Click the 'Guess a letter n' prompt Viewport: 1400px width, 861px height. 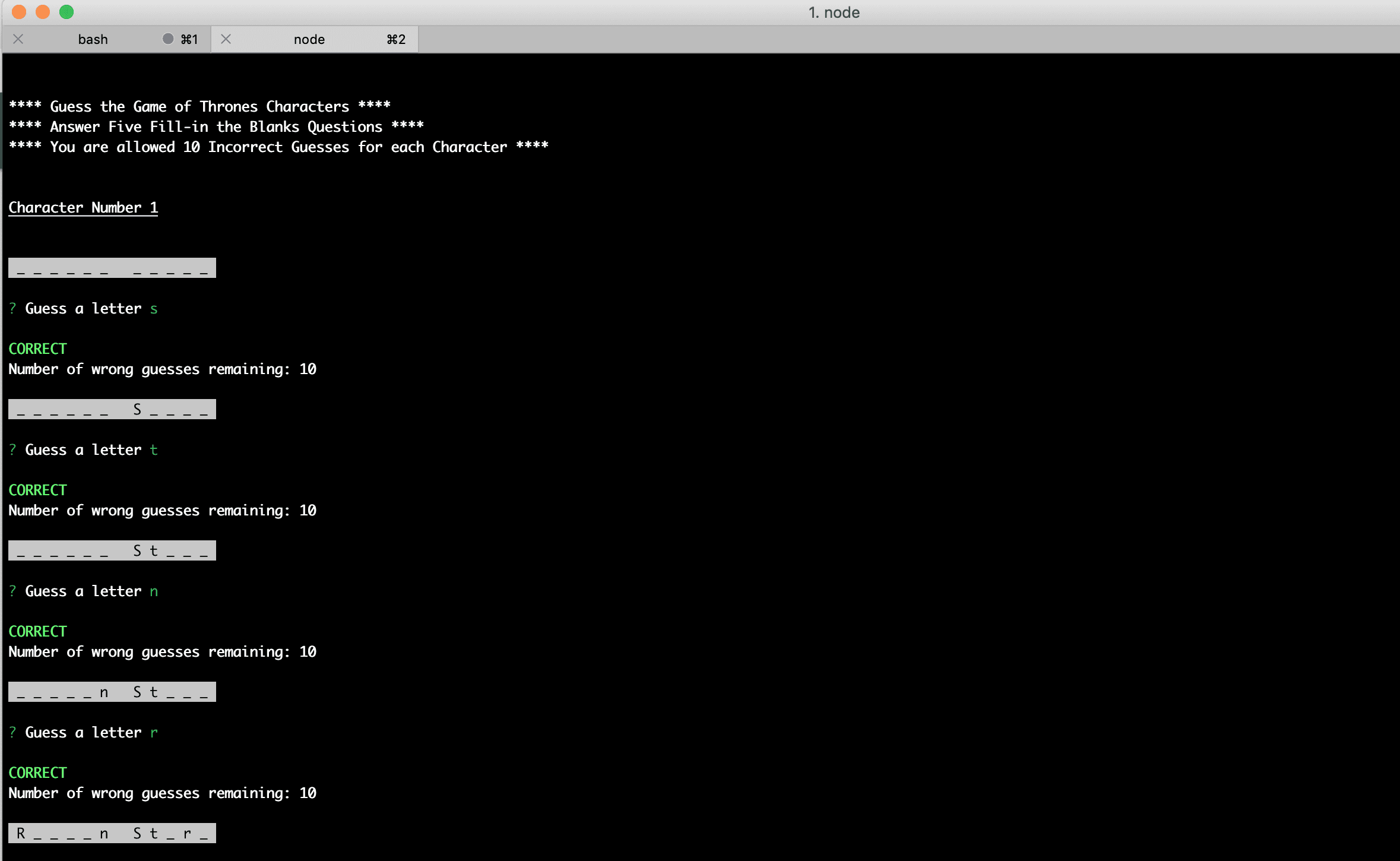pos(83,591)
